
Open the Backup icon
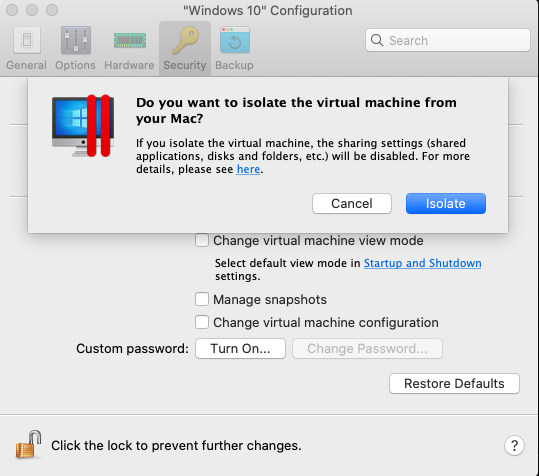[x=235, y=40]
